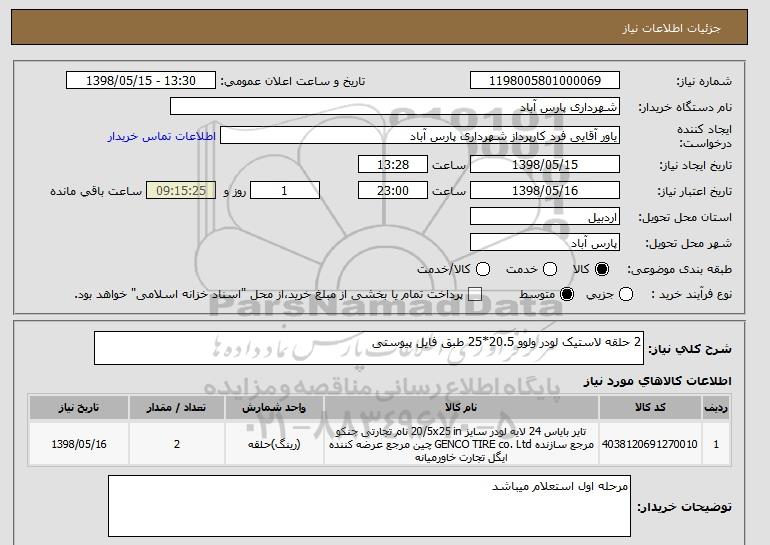Click the نام کالا column header
Screen dimensions: 770x545
pyautogui.click(x=461, y=408)
